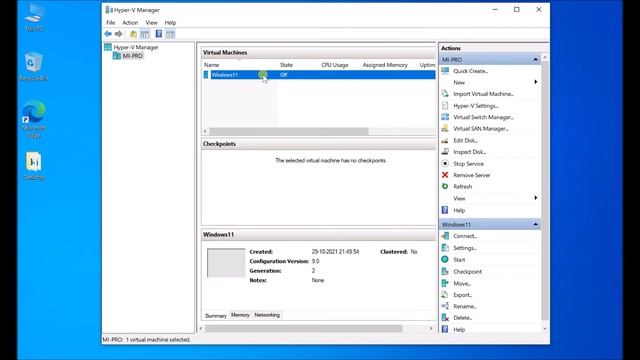Click scroll-left arrow of Virtual Machines list
This screenshot has width=640, height=360.
[205, 131]
